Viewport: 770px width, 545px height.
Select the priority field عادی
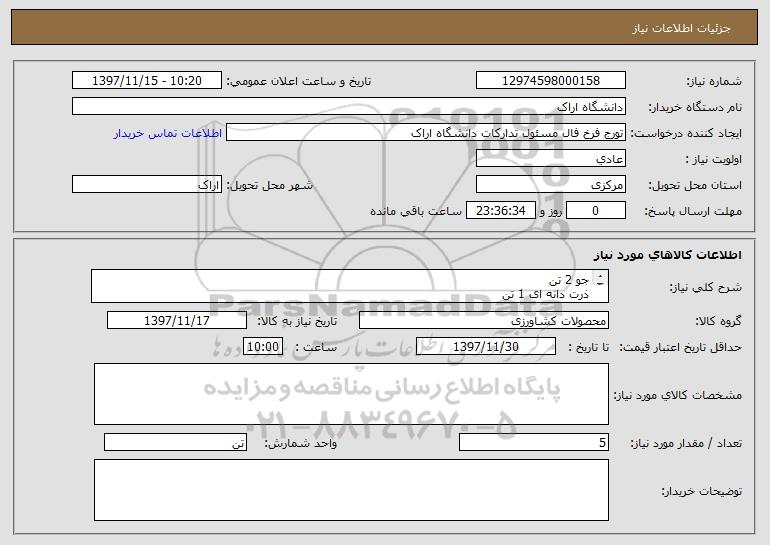click(x=550, y=159)
